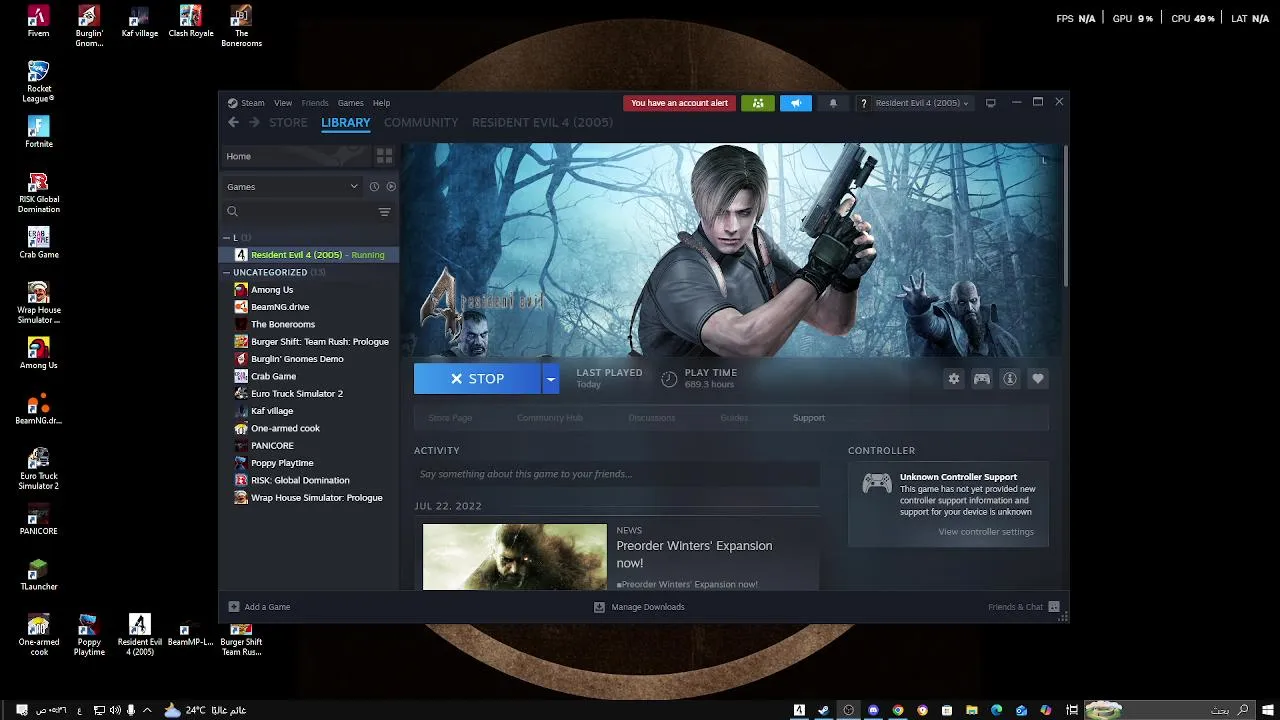Open the announcements megaphone button
This screenshot has height=720, width=1280.
point(795,103)
